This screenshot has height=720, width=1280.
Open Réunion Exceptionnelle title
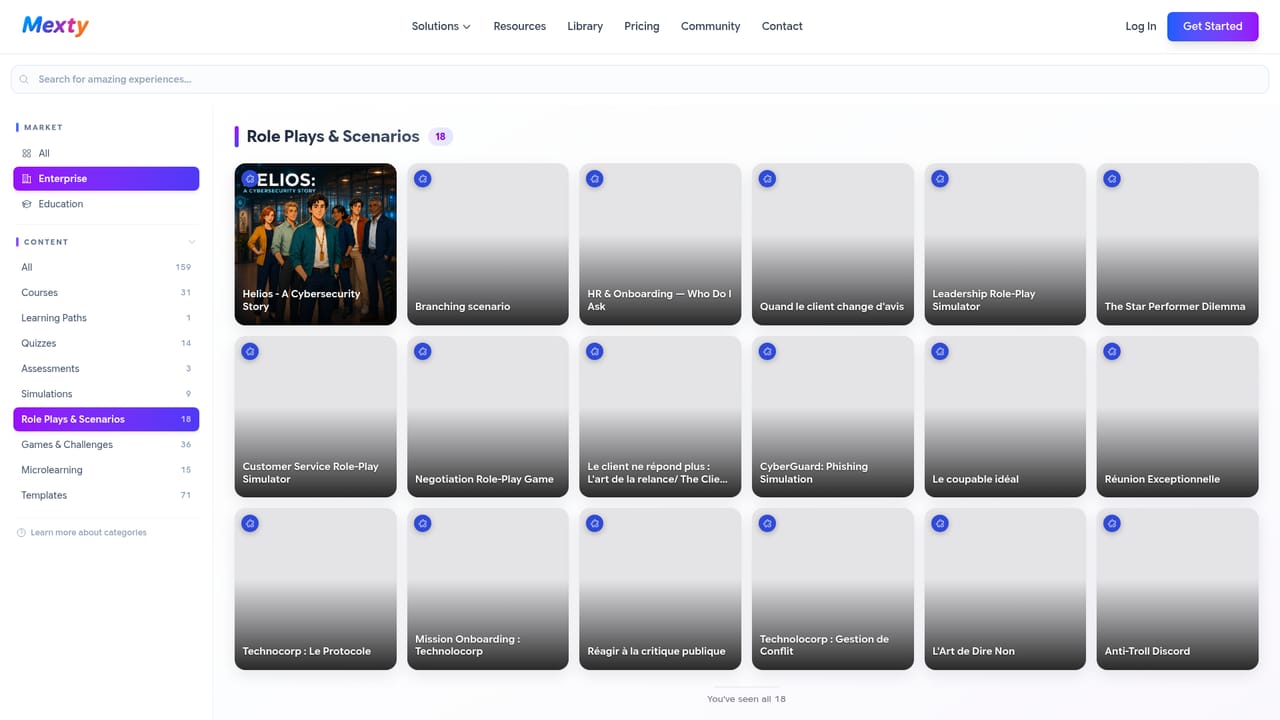(1162, 479)
